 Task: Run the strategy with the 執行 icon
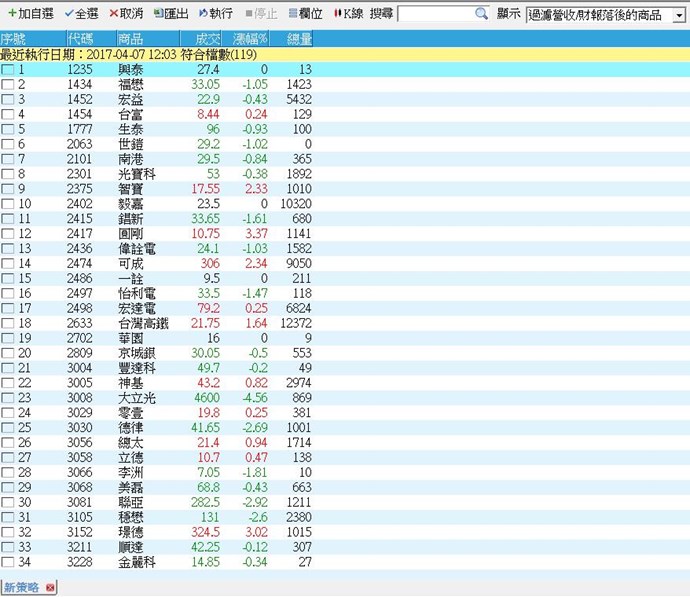pyautogui.click(x=204, y=14)
